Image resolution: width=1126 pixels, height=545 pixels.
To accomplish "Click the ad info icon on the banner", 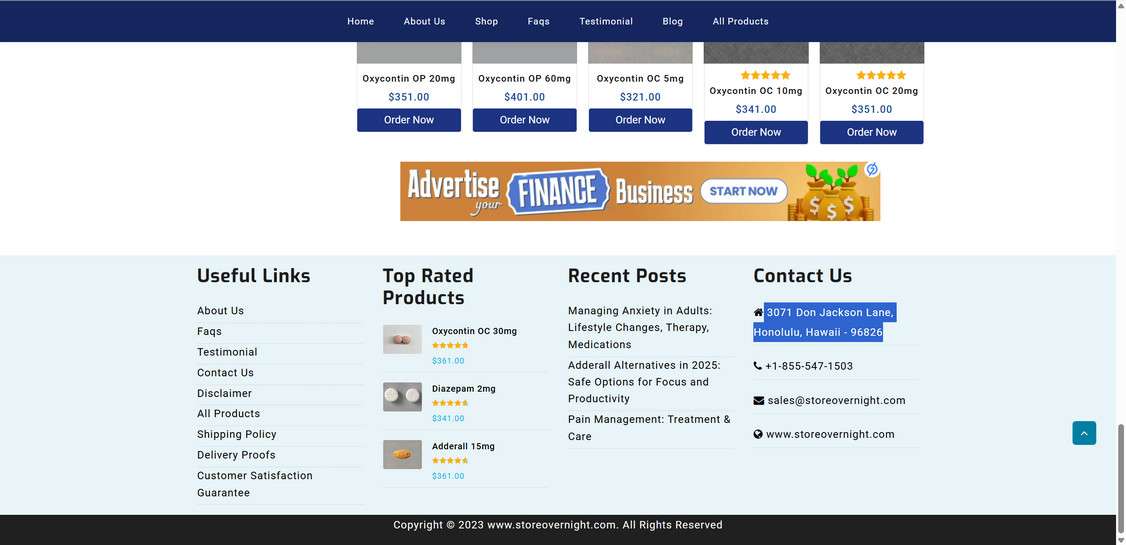I will tap(872, 169).
